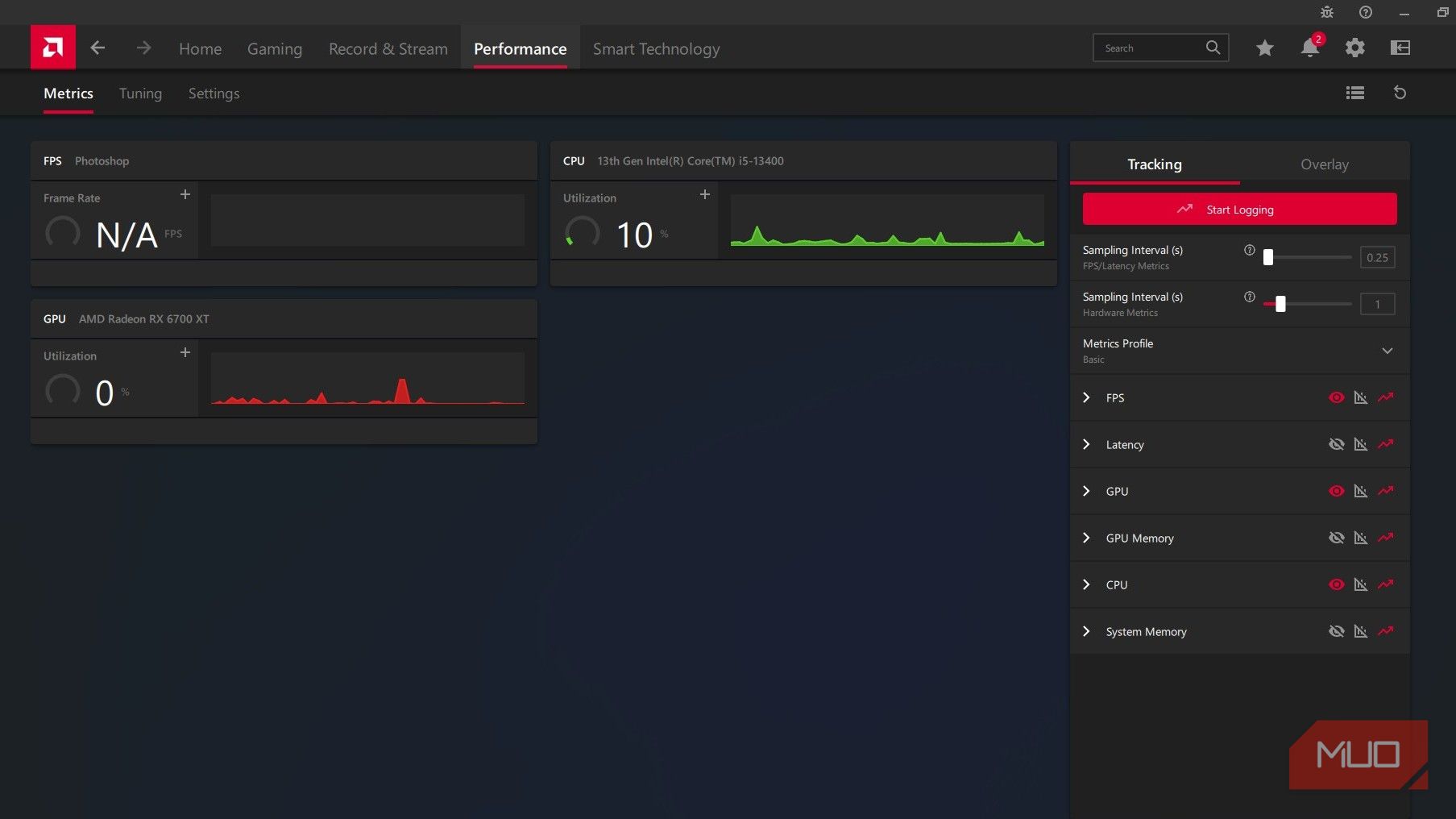The height and width of the screenshot is (819, 1456).
Task: Expand the GPU Memory tracking section
Action: 1086,538
